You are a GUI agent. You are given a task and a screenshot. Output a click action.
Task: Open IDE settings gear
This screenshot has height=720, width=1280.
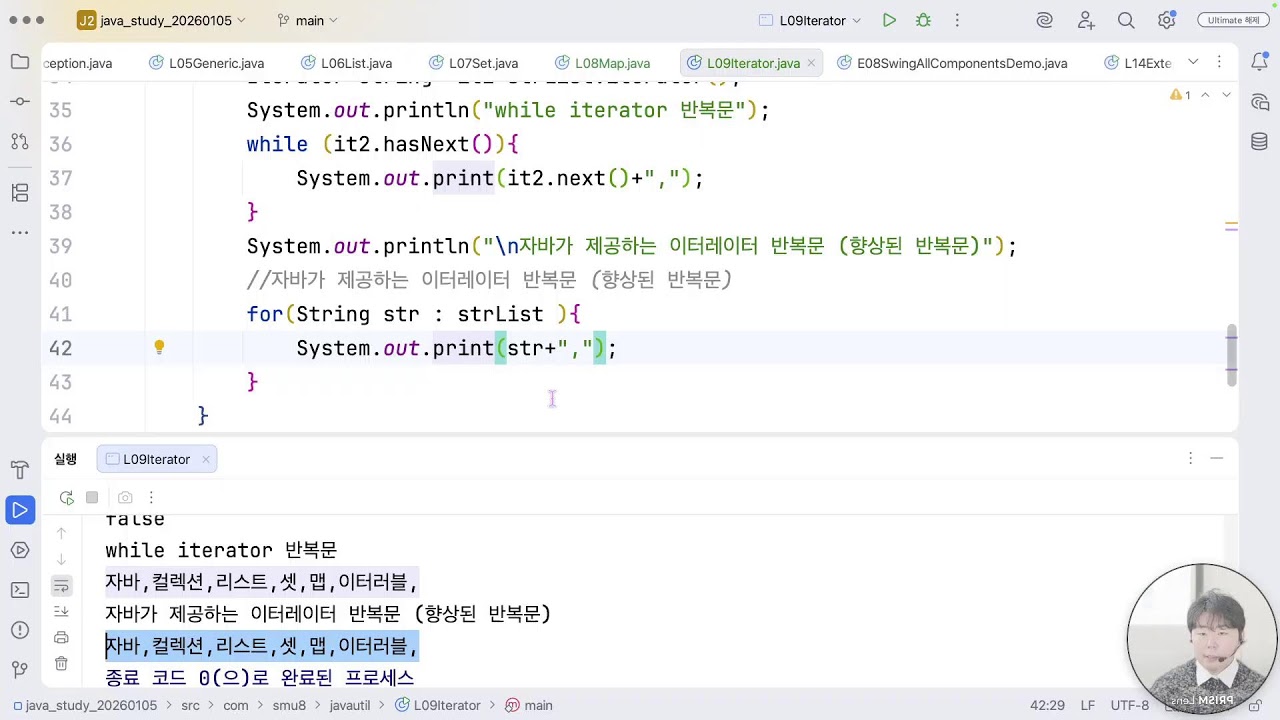[x=1166, y=20]
